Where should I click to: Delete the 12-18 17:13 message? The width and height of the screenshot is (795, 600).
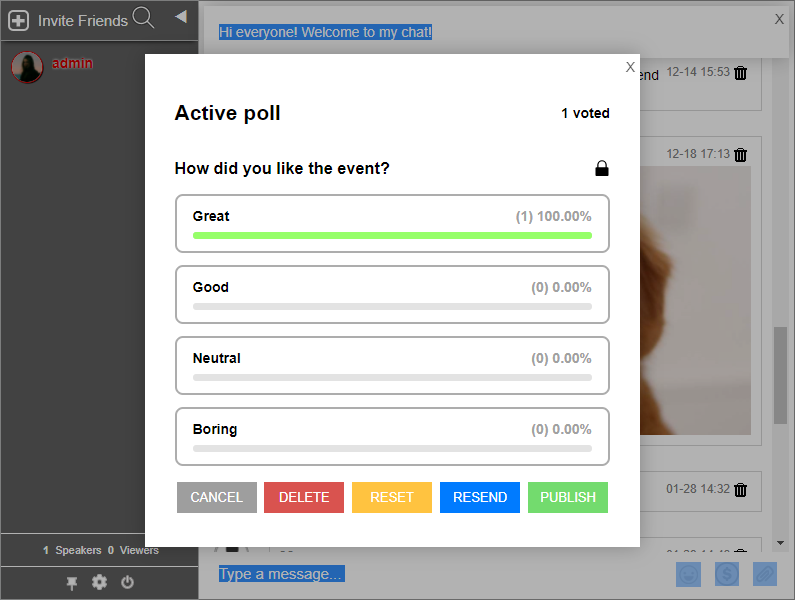[741, 155]
